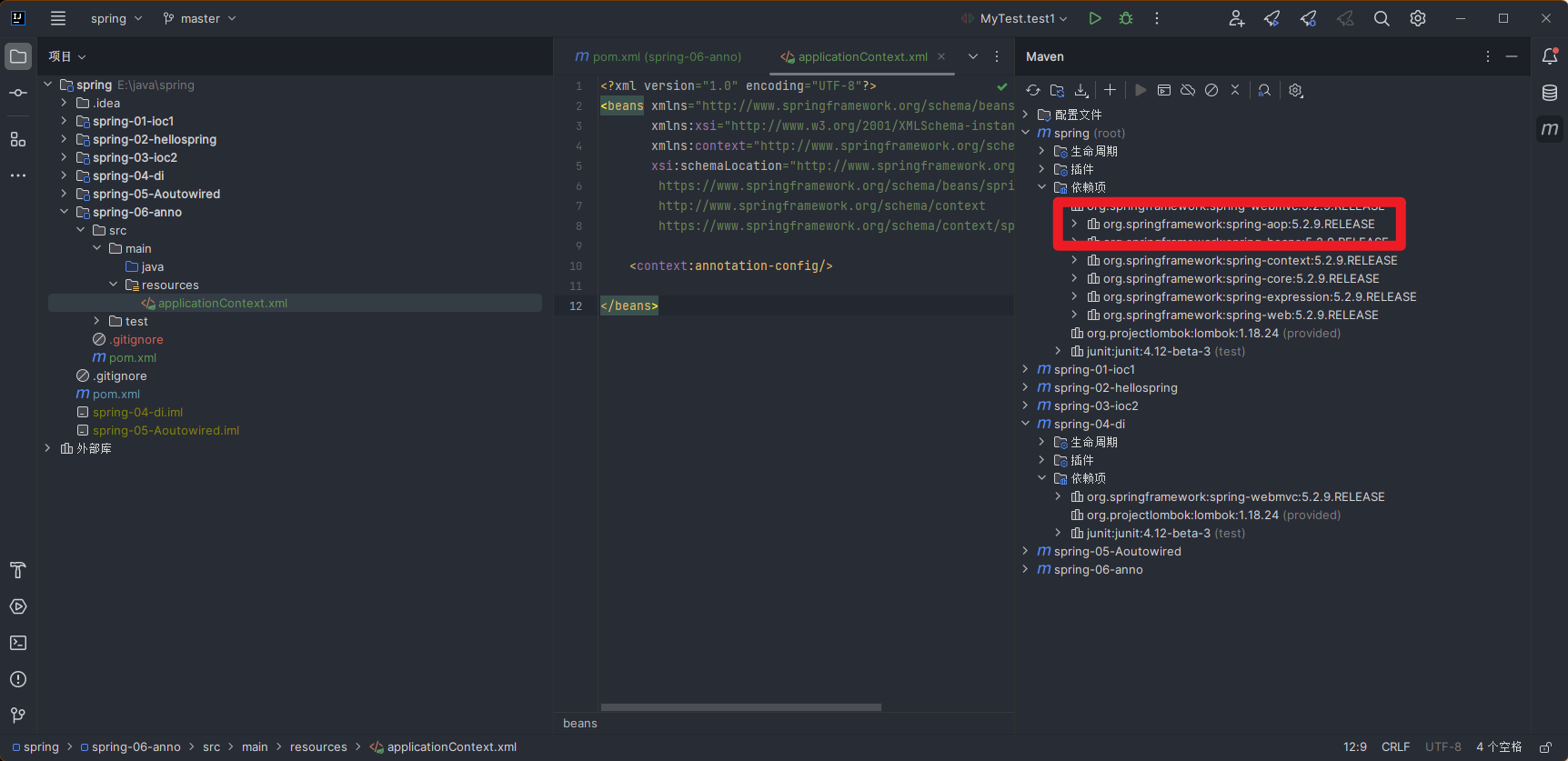Screen dimensions: 1568x761
Task: Open the Database tool window
Action: pos(1550,93)
